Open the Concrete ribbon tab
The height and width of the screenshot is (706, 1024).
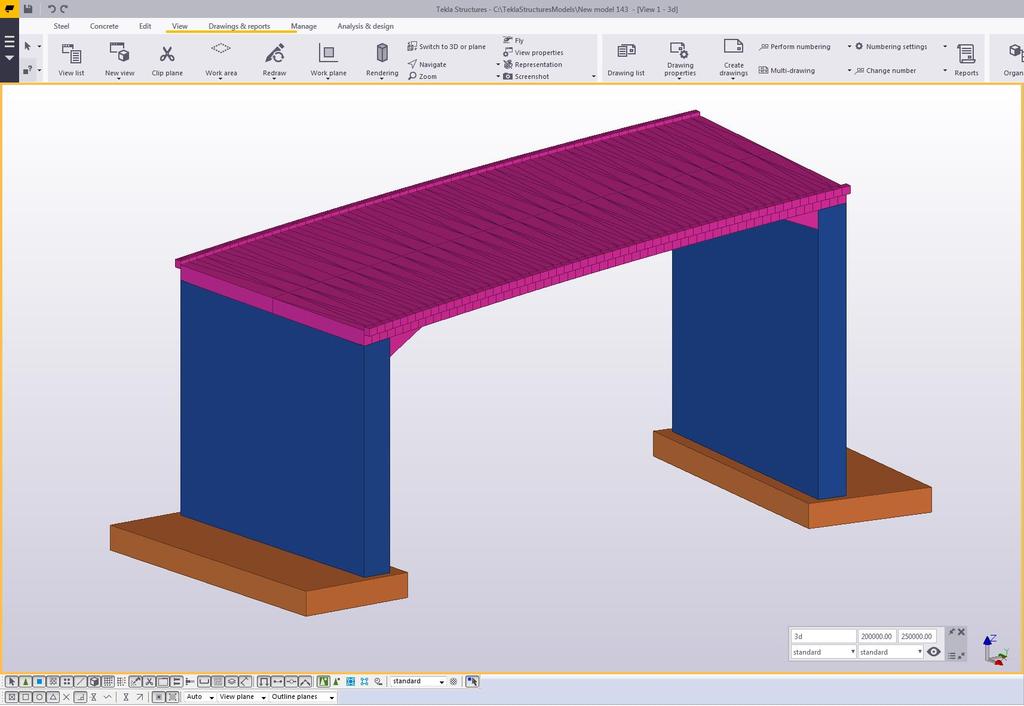pos(104,26)
